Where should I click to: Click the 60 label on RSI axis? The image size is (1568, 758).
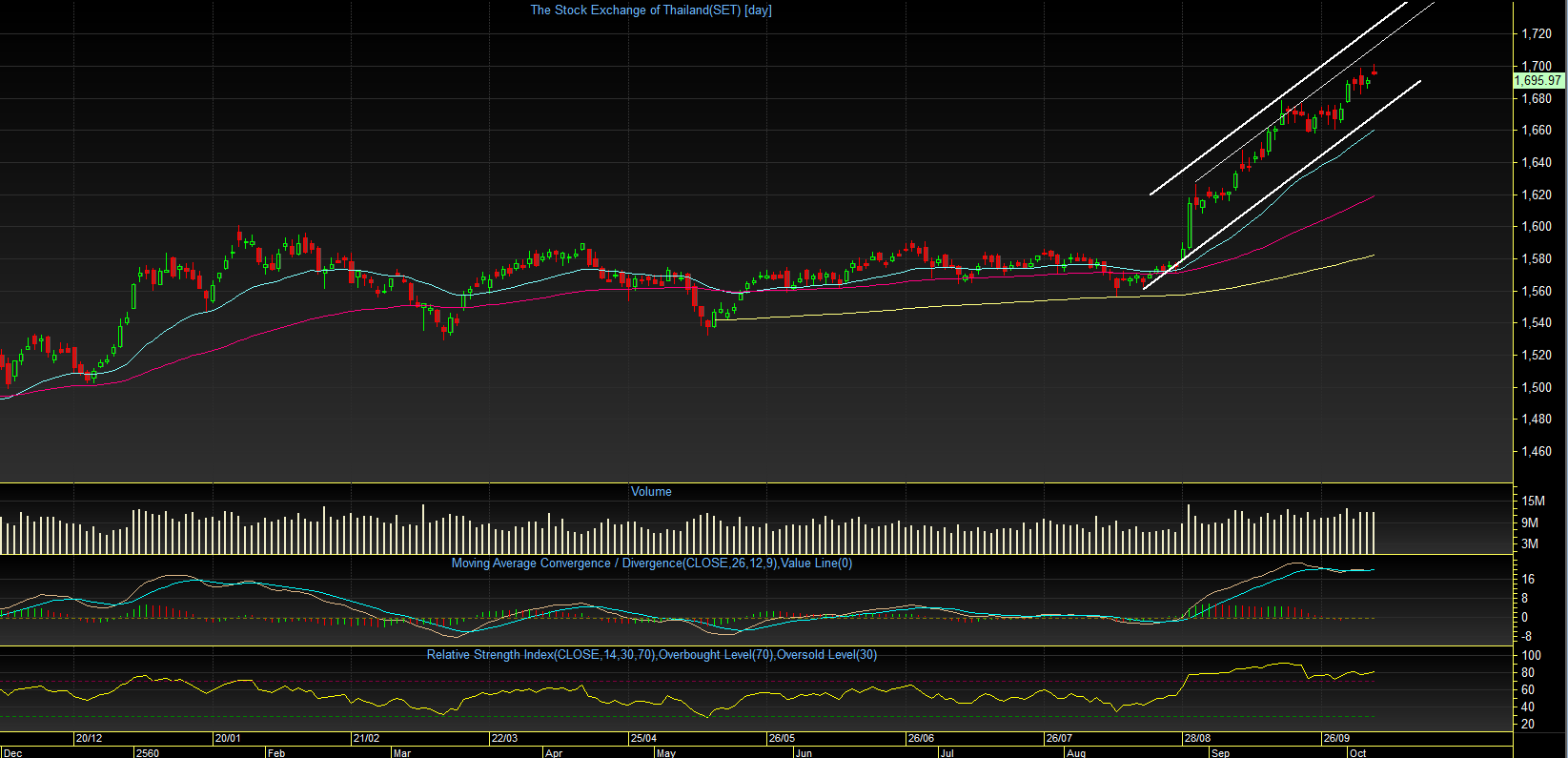pyautogui.click(x=1528, y=690)
